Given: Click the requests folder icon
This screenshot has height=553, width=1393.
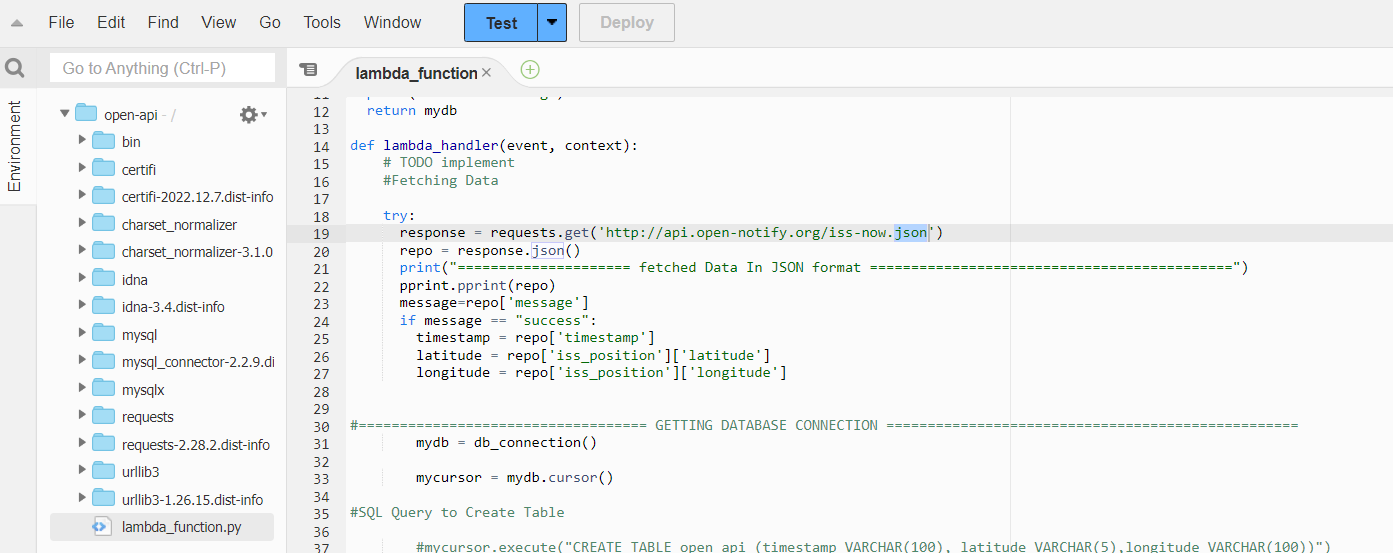Looking at the screenshot, I should (104, 416).
